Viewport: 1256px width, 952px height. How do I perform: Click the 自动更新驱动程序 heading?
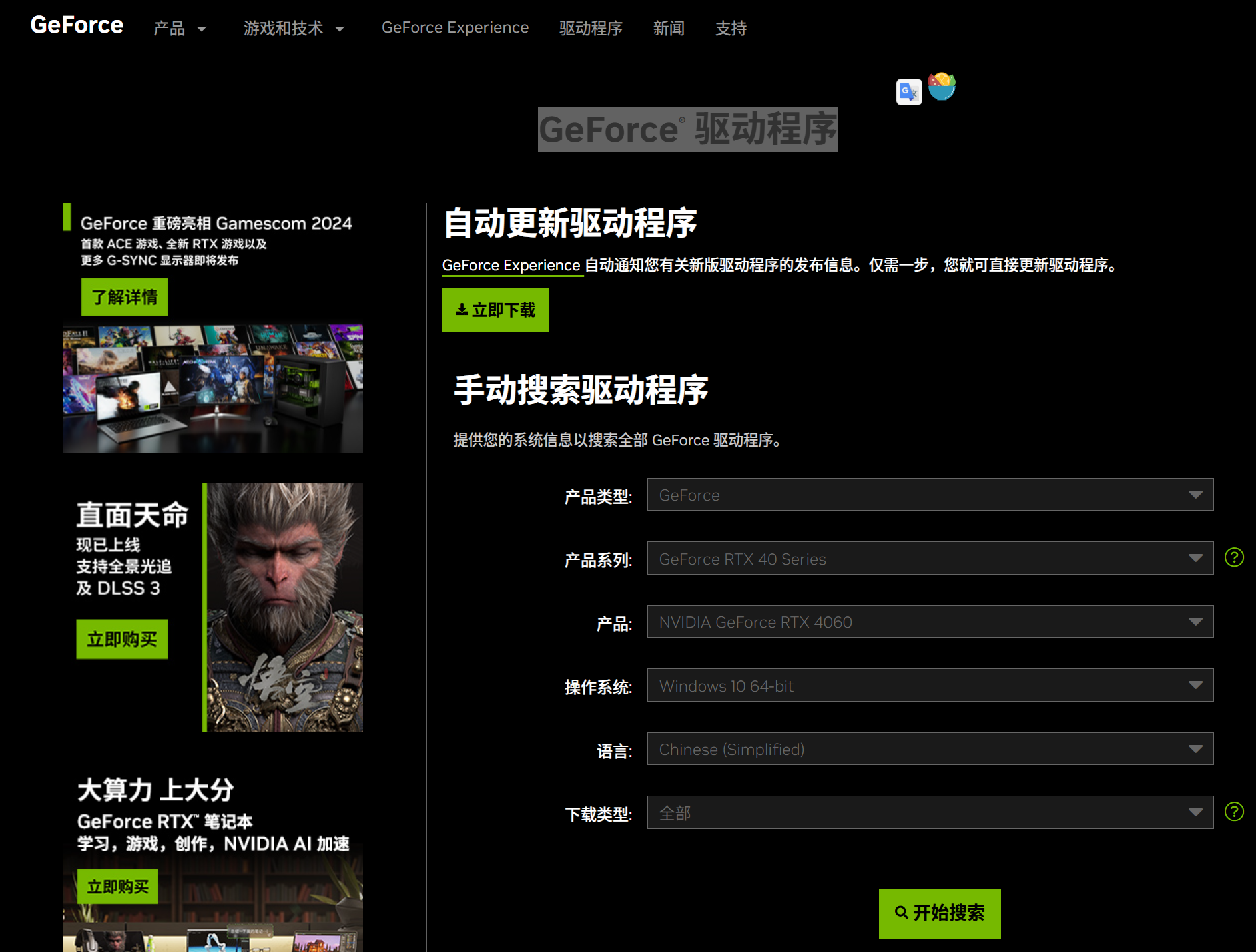click(570, 223)
